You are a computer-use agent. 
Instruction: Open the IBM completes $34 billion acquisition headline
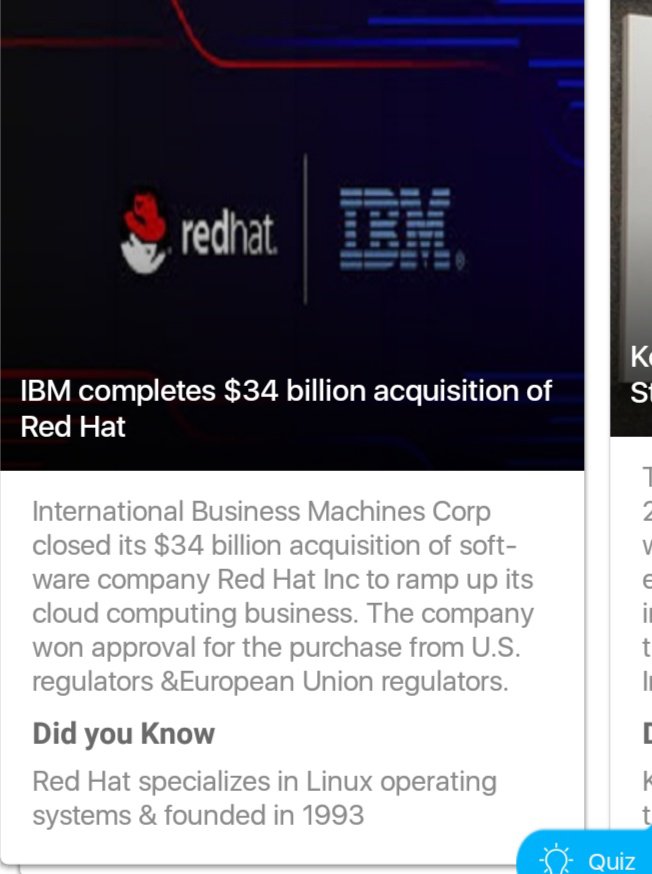[286, 408]
